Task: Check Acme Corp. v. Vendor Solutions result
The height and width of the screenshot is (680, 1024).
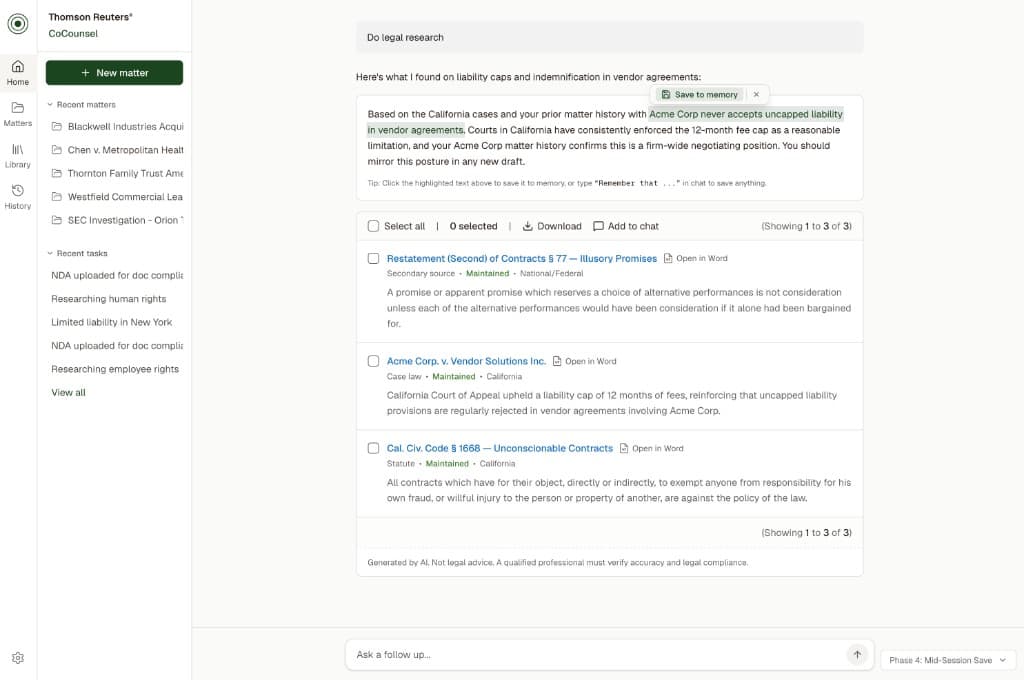Action: point(374,361)
